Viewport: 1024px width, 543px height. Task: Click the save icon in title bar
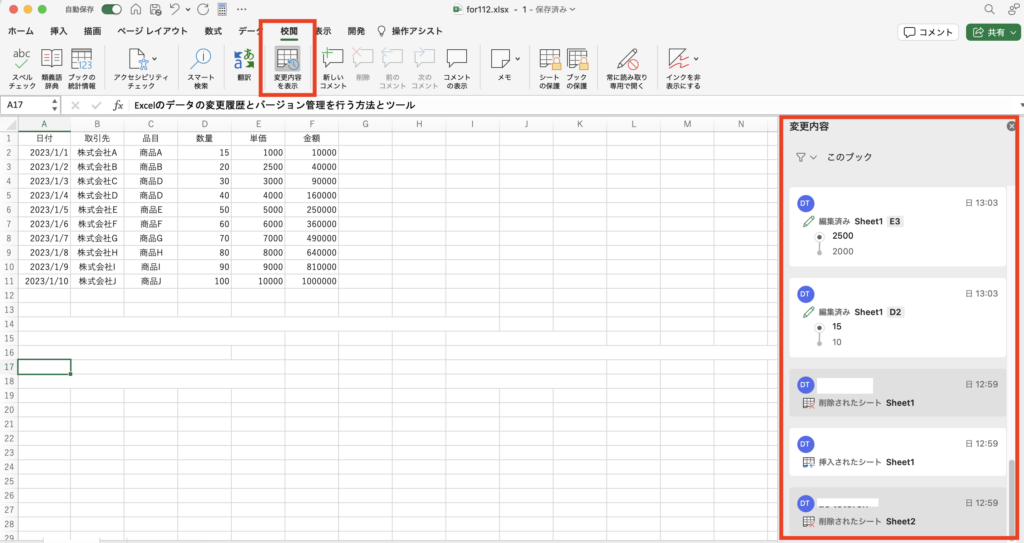(x=155, y=9)
